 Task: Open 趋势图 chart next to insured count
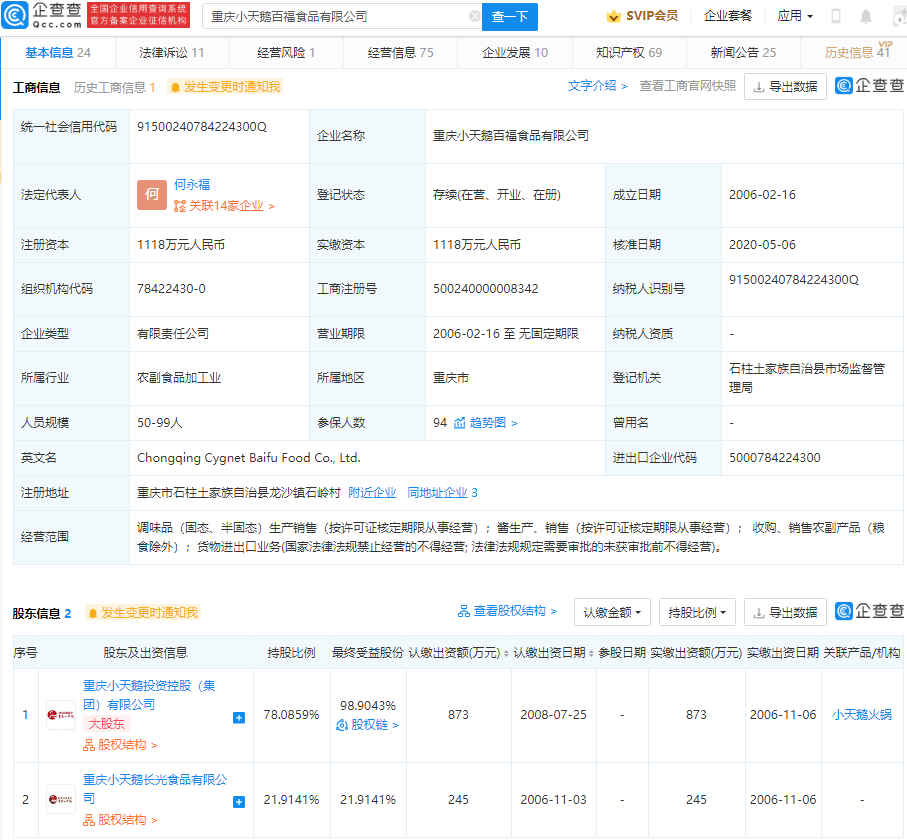(486, 423)
